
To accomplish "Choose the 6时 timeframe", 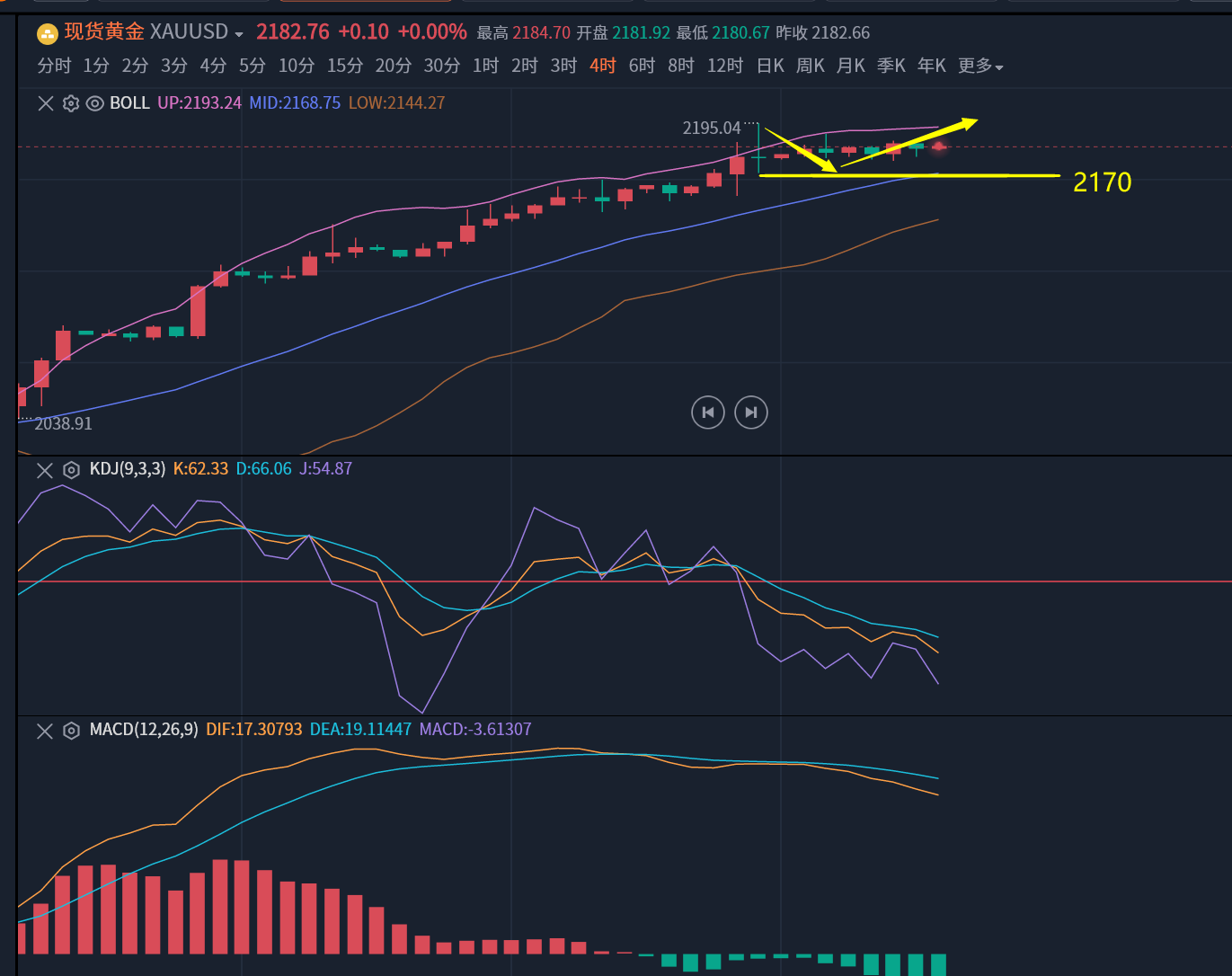I will pos(642,66).
